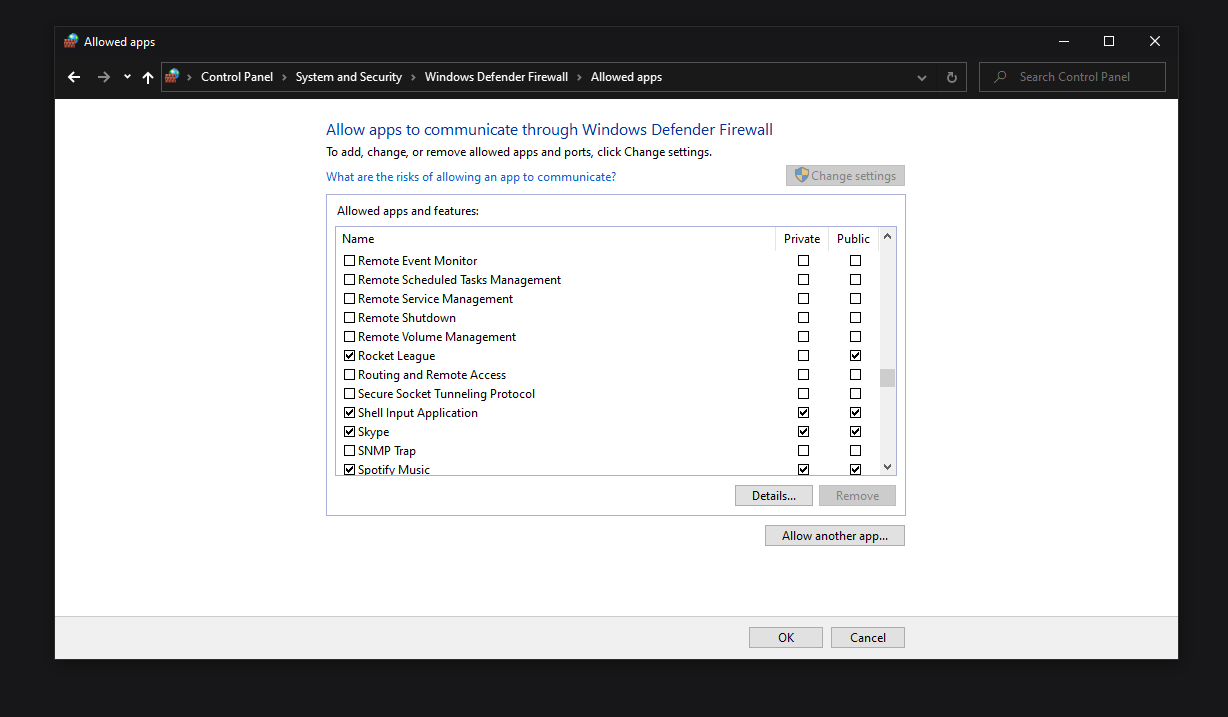Confirm with the OK button
Screen dimensions: 1228x717
tap(786, 638)
